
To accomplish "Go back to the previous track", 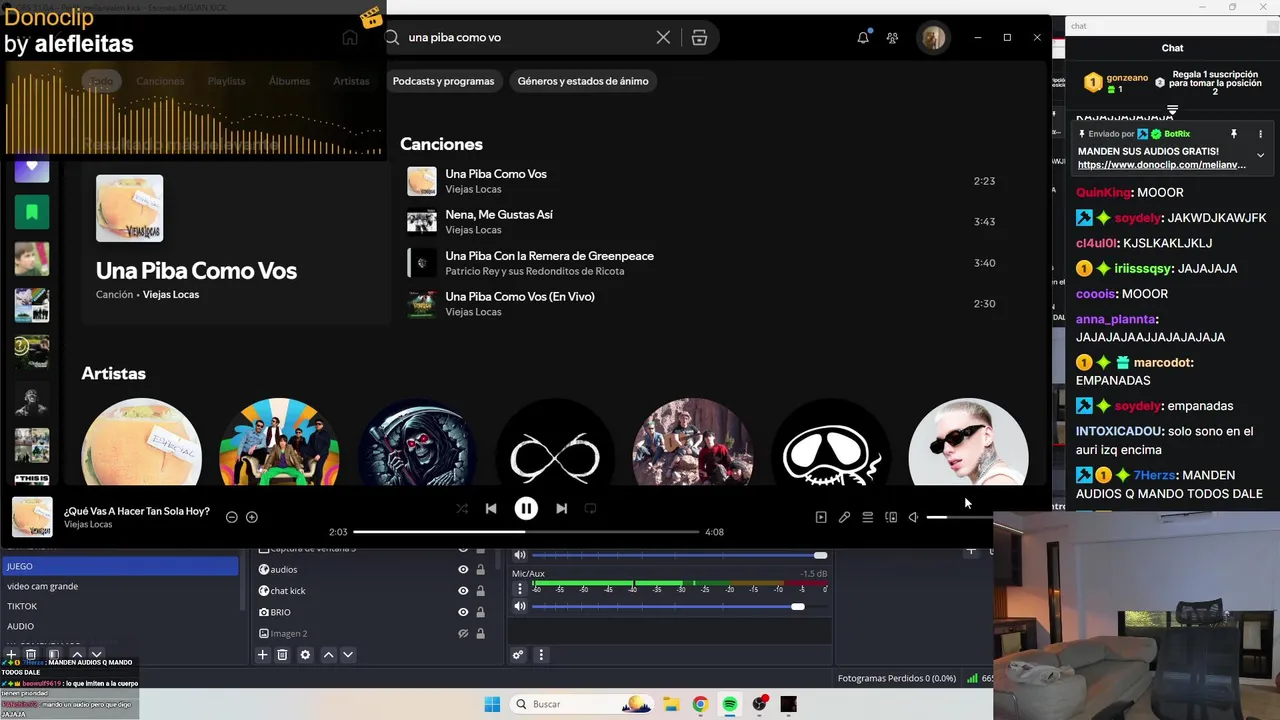I will (491, 508).
